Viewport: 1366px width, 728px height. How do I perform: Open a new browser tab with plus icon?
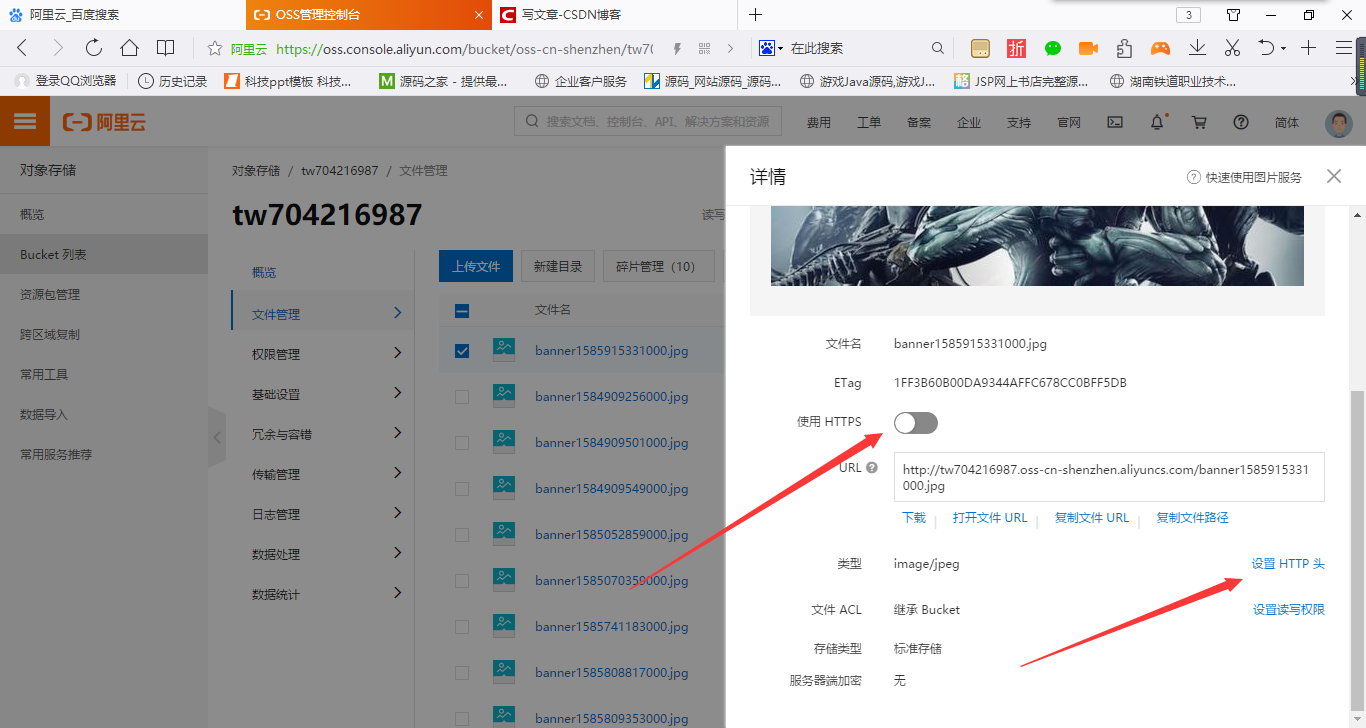(755, 14)
